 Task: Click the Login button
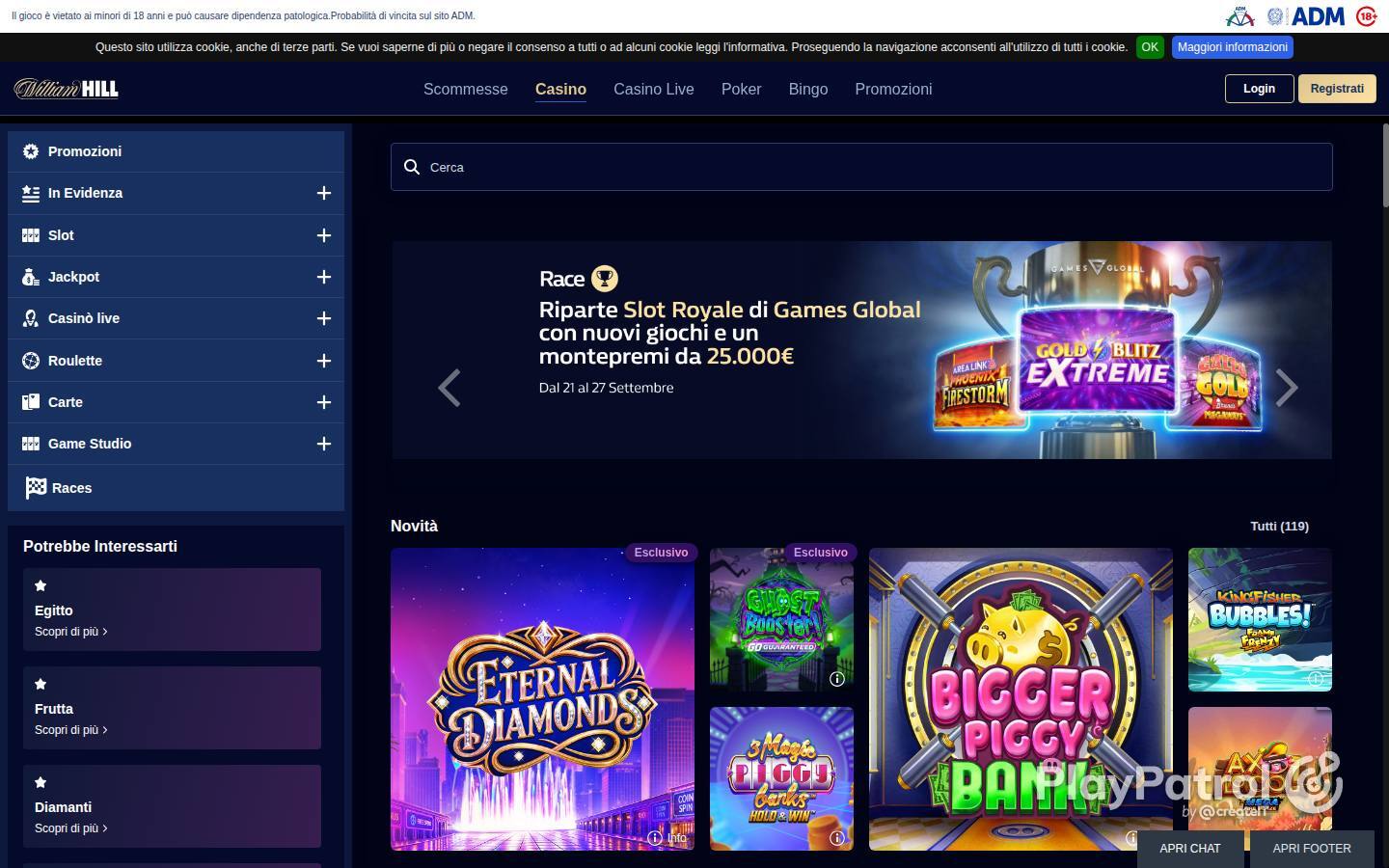pos(1259,89)
